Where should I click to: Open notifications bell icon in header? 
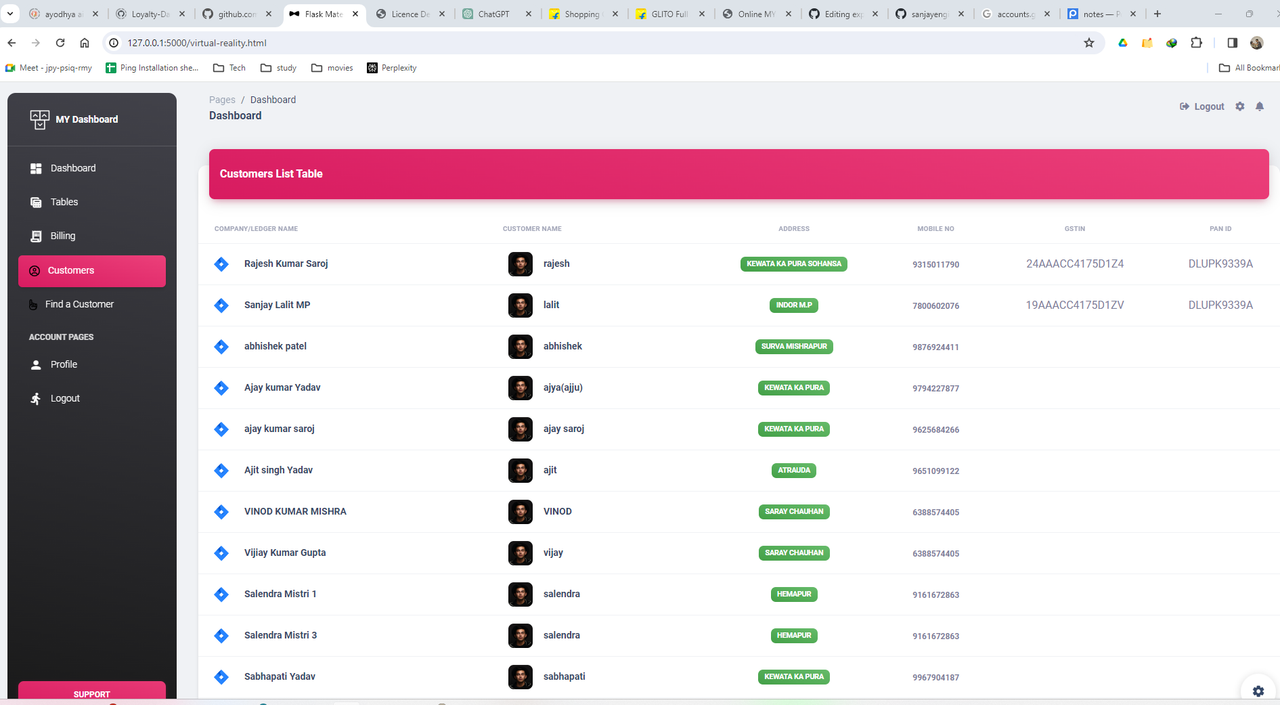point(1260,106)
